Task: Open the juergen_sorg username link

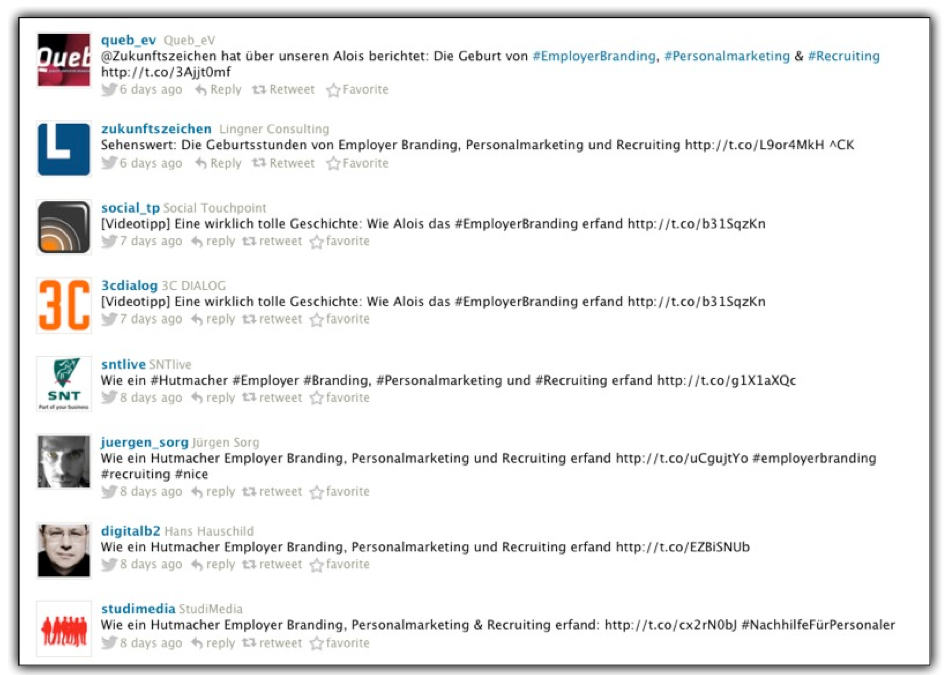Action: pos(144,442)
